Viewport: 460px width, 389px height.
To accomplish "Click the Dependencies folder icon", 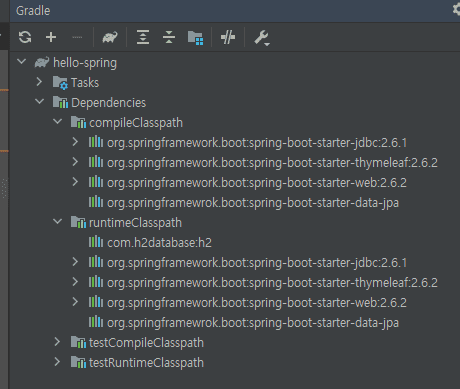I will pyautogui.click(x=60, y=102).
